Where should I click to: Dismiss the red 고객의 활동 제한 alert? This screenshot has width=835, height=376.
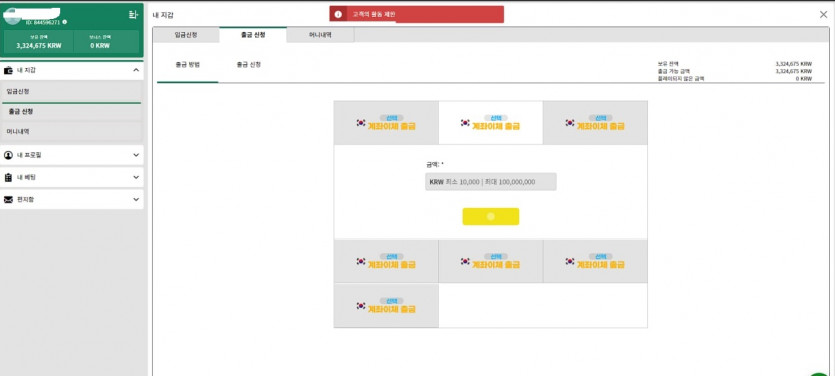pyautogui.click(x=416, y=14)
